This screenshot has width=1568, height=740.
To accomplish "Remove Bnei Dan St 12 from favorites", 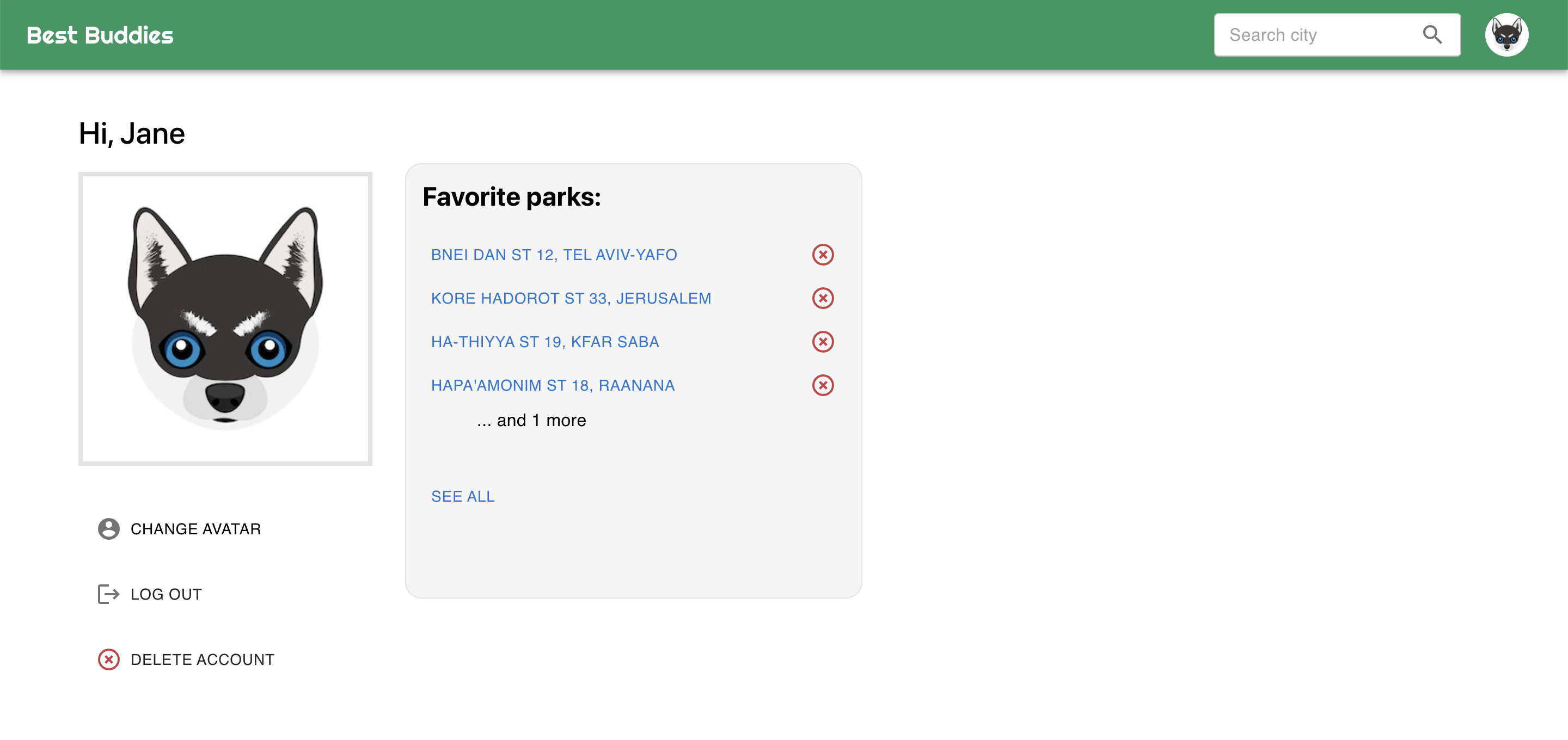I will click(823, 255).
